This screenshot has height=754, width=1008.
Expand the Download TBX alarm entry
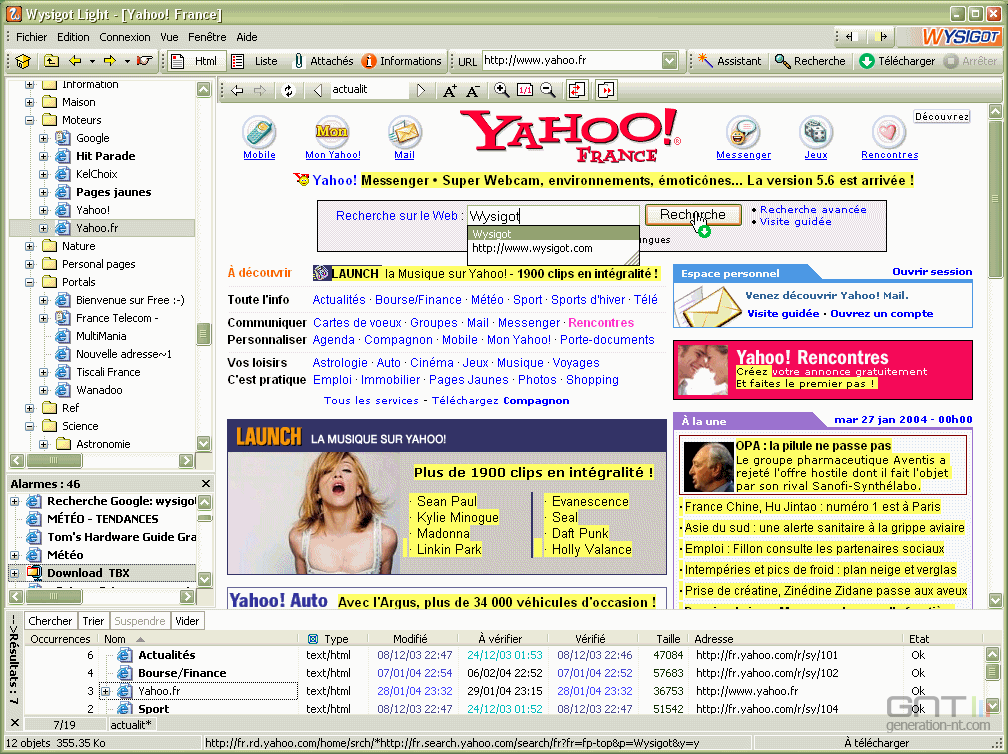tap(14, 573)
